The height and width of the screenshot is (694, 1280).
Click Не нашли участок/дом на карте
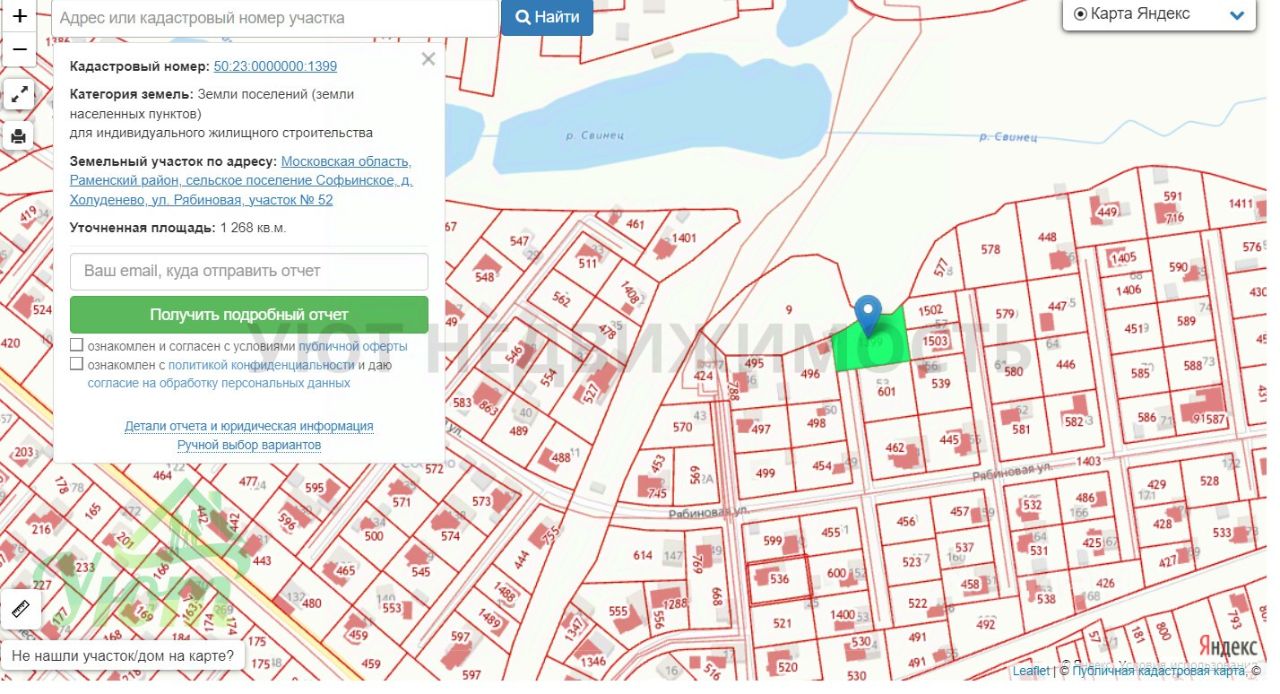click(x=124, y=657)
